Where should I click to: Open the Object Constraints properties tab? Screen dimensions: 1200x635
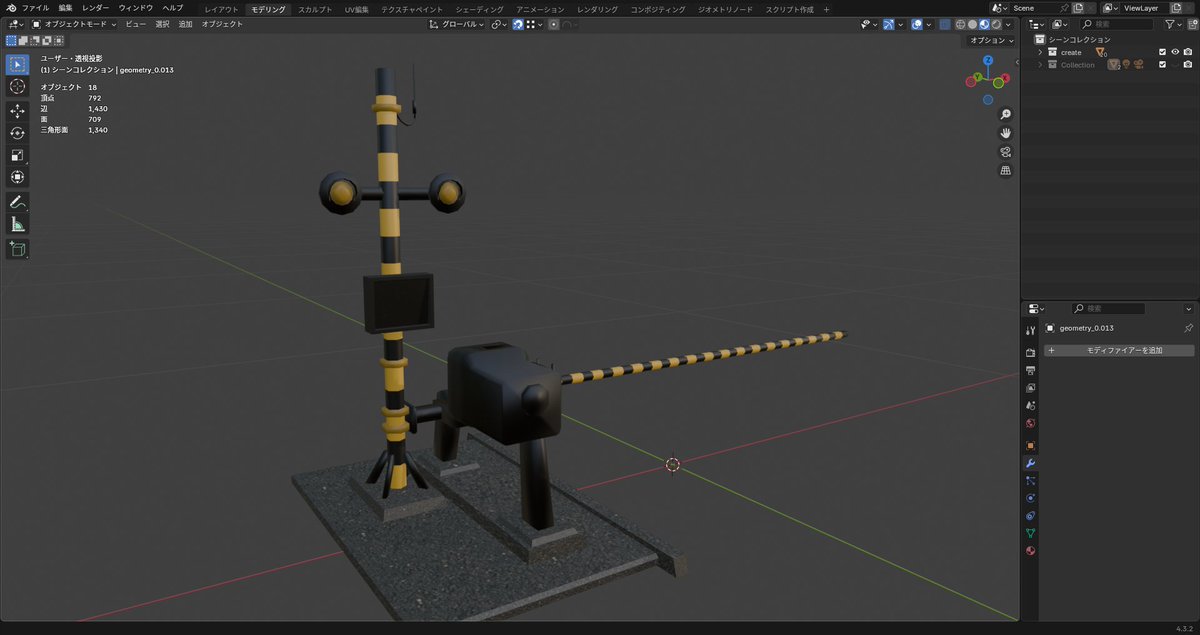click(x=1030, y=516)
